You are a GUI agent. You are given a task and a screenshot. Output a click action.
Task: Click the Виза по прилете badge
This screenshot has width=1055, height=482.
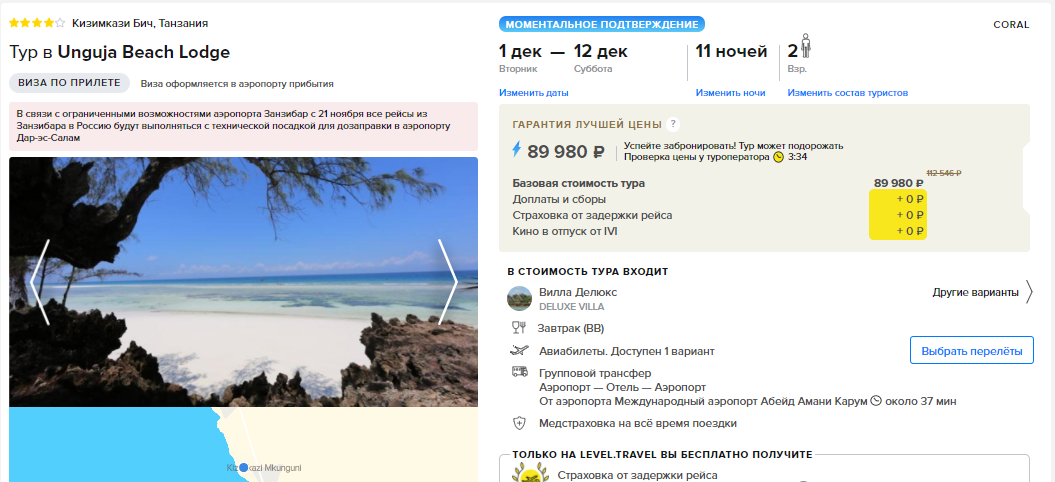[69, 83]
